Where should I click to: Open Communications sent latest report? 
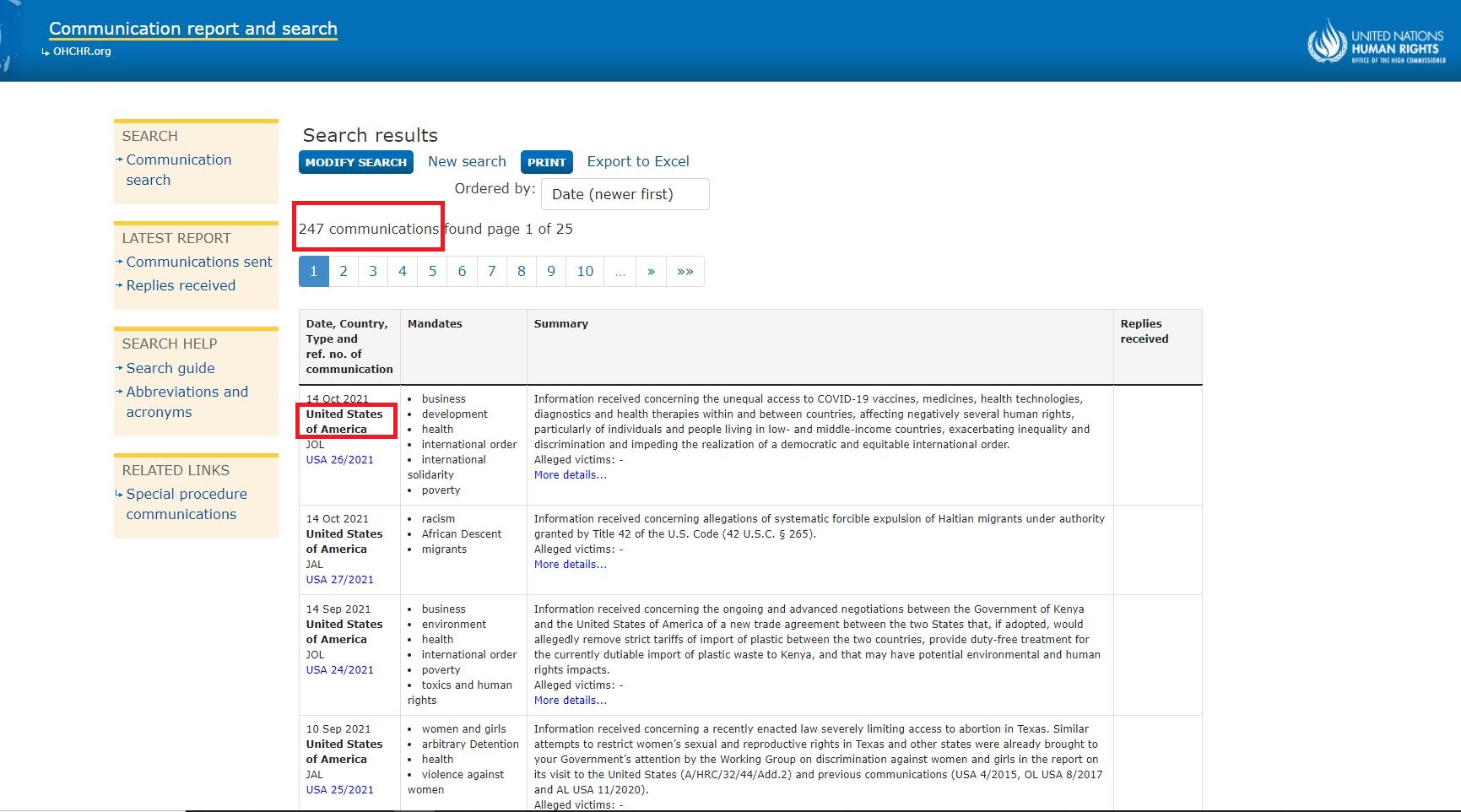[x=199, y=263]
